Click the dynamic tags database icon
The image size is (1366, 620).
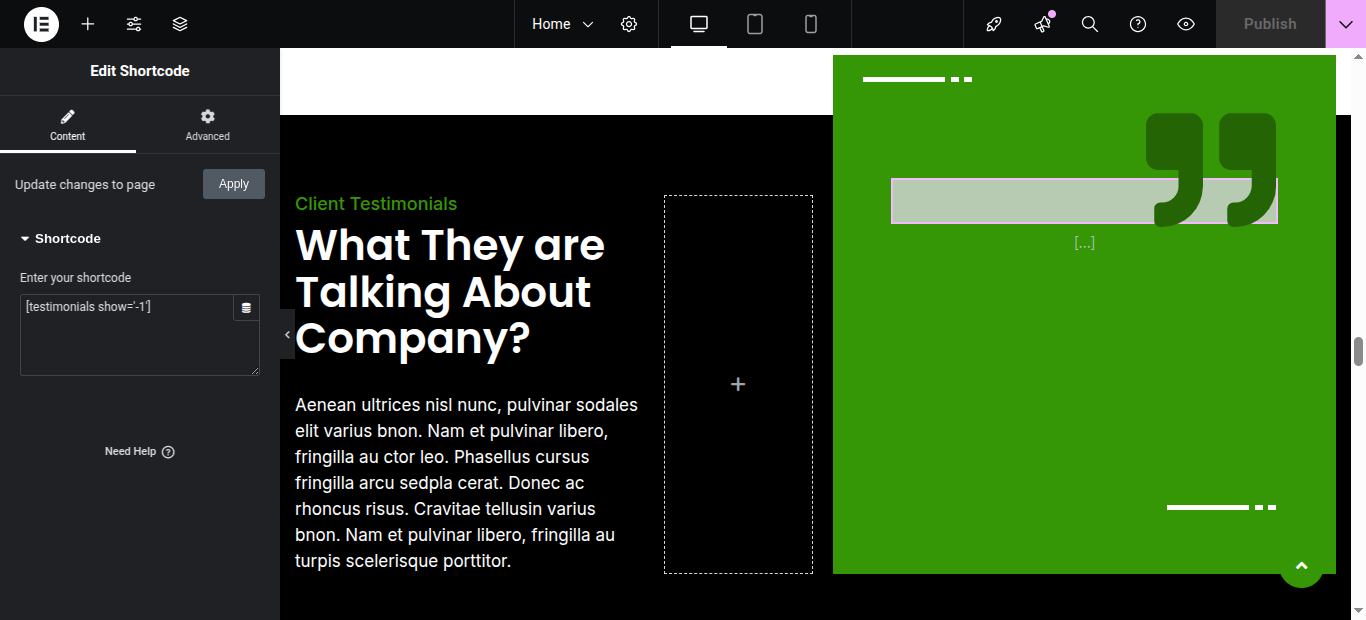tap(246, 308)
